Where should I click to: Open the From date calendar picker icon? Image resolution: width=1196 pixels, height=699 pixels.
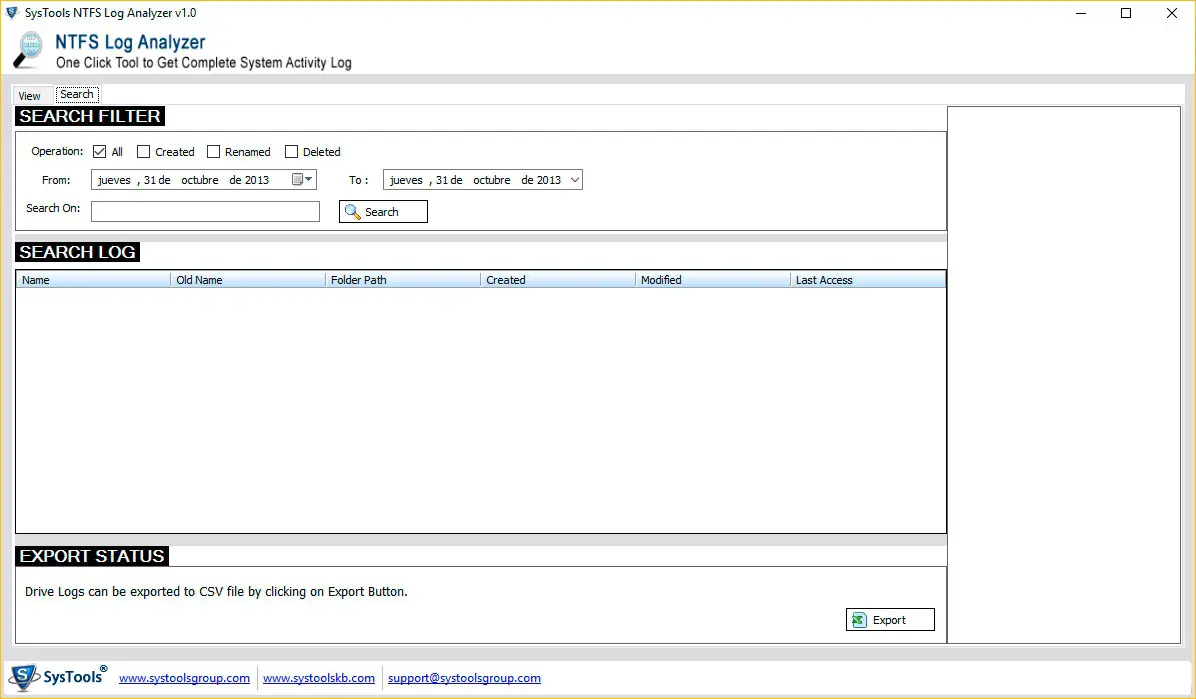pos(297,179)
